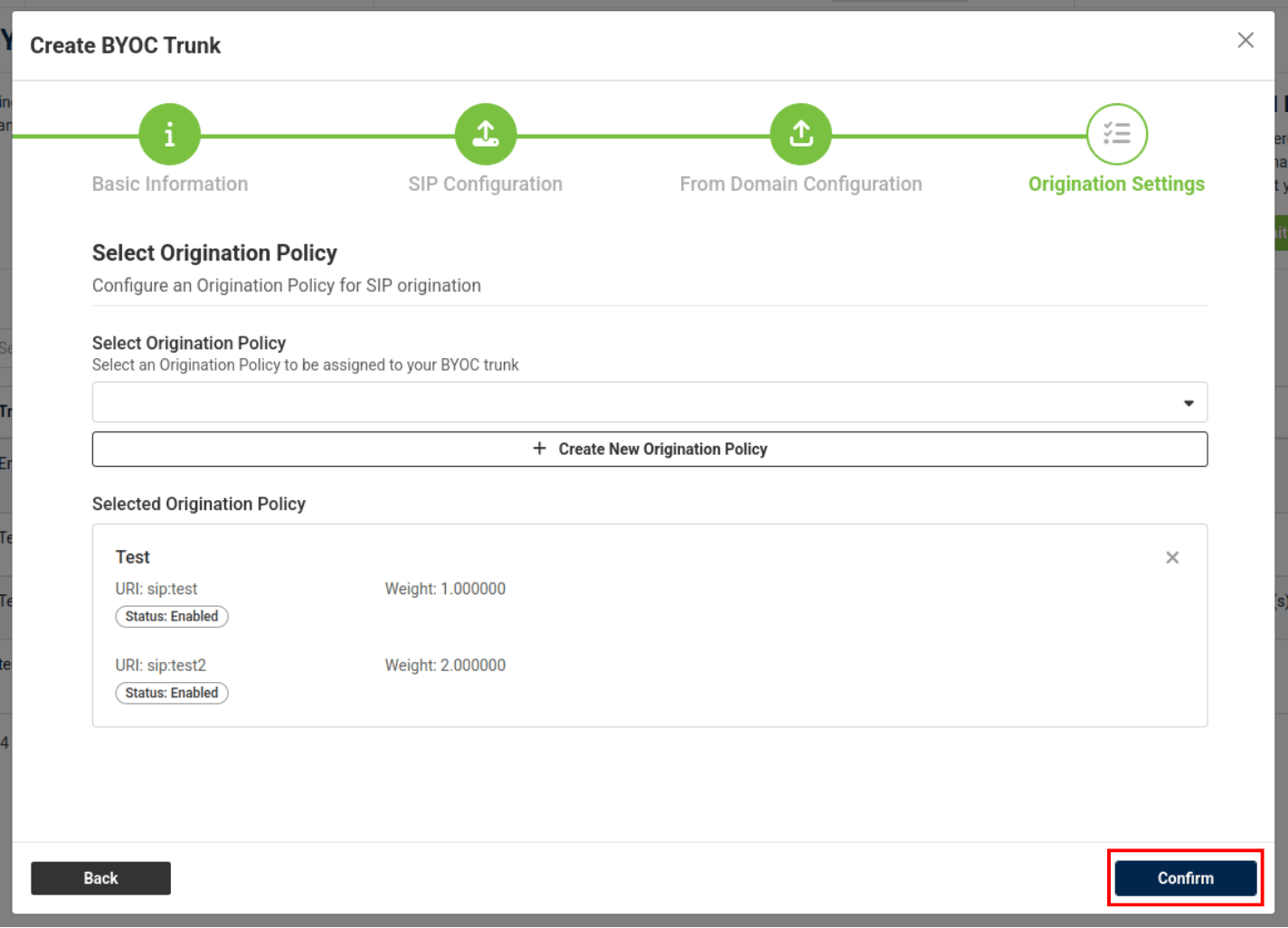Click the Basic Information step circle icon

[169, 135]
